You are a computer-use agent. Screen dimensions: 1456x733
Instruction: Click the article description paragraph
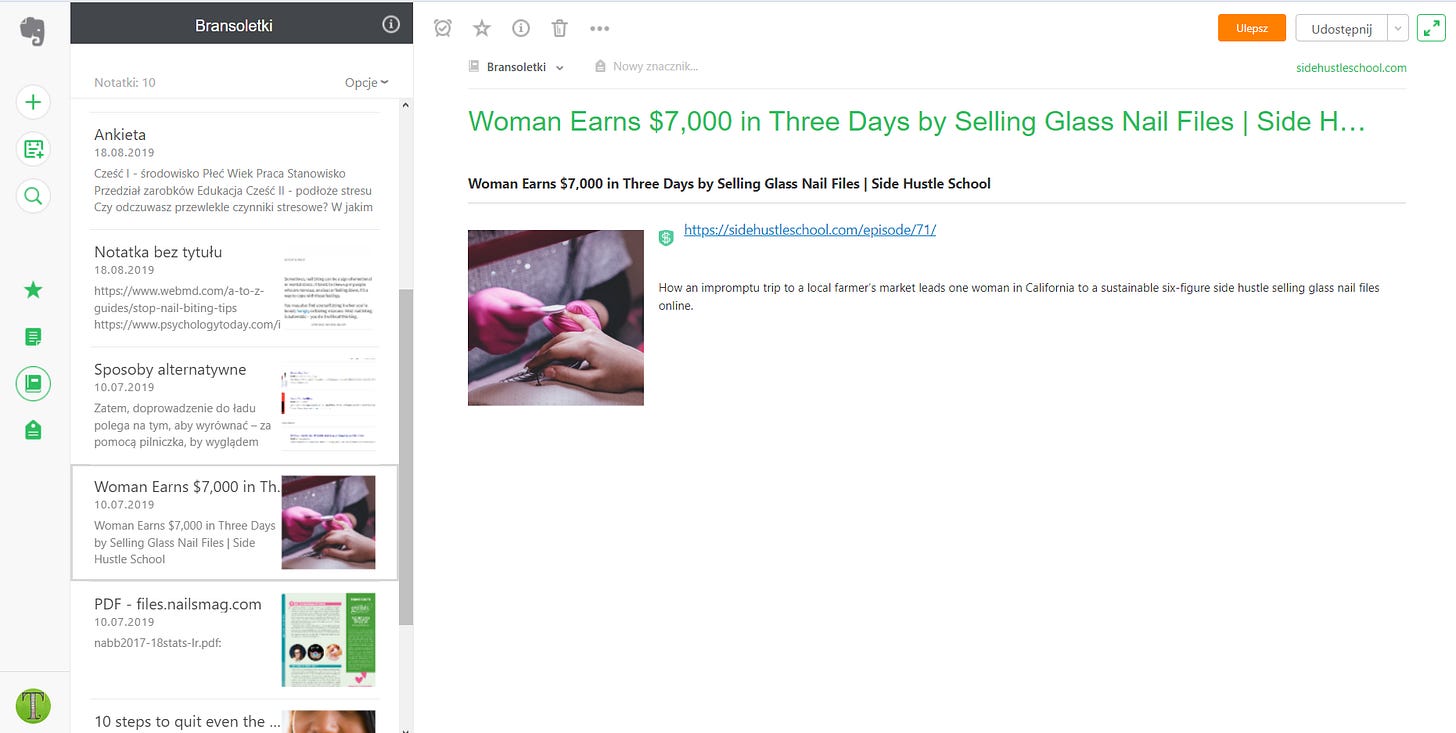tap(1019, 297)
